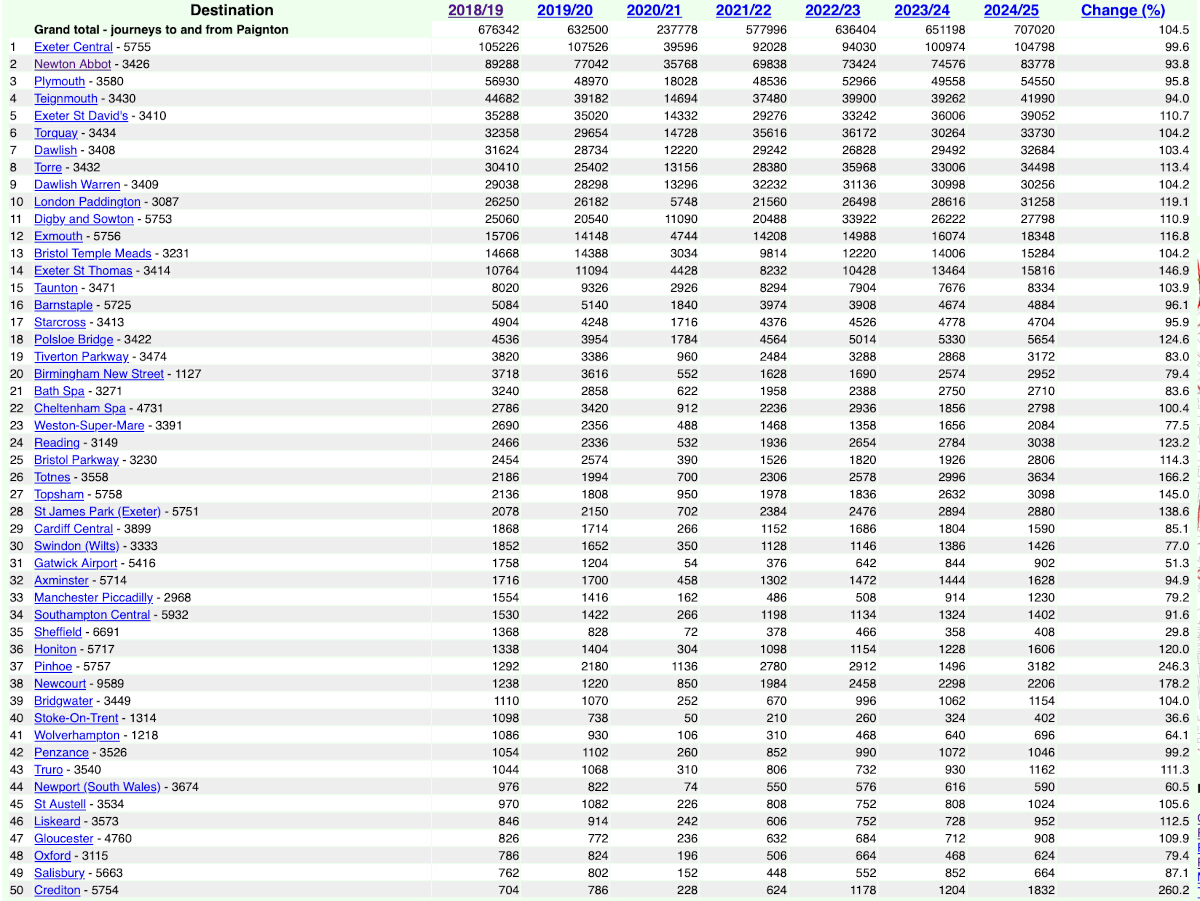The width and height of the screenshot is (1200, 901).
Task: Click the Plymouth destination link
Action: [59, 81]
